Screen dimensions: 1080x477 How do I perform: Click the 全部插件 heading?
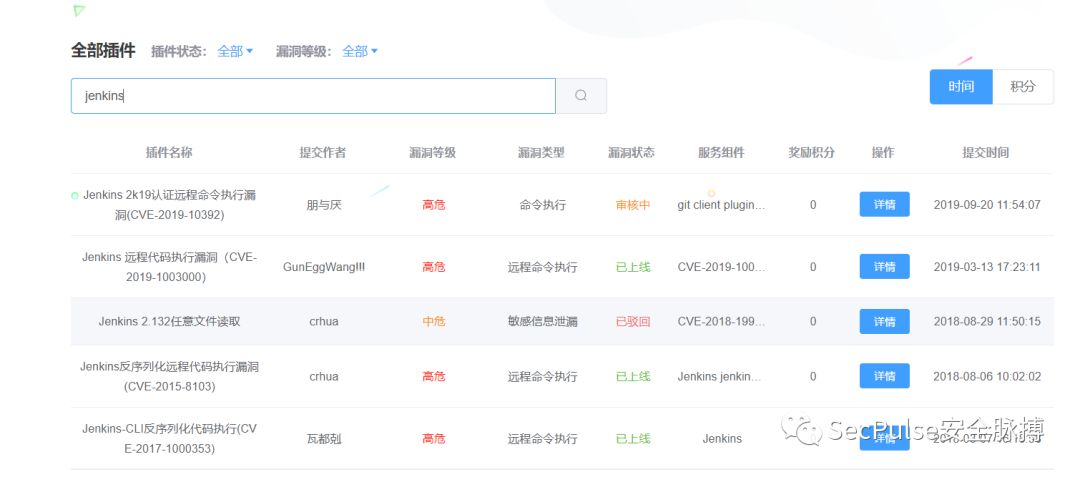[x=103, y=51]
